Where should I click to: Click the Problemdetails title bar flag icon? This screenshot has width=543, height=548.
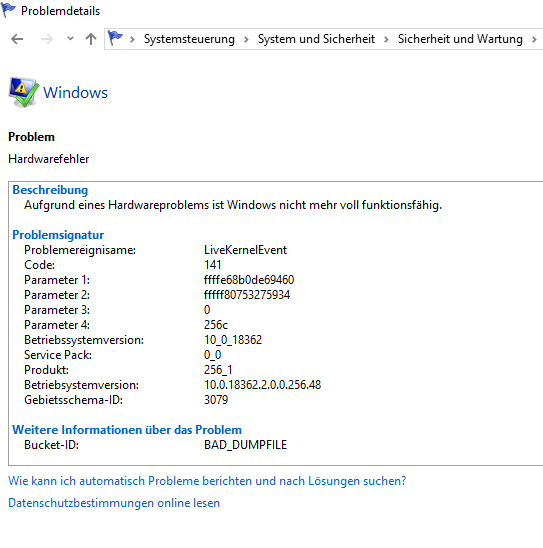[8, 10]
